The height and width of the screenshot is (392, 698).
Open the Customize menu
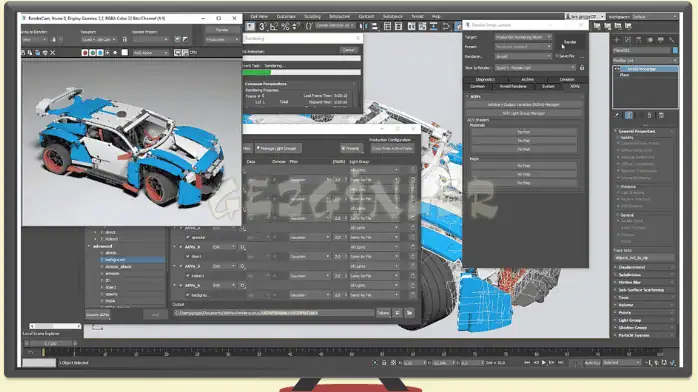[x=286, y=16]
